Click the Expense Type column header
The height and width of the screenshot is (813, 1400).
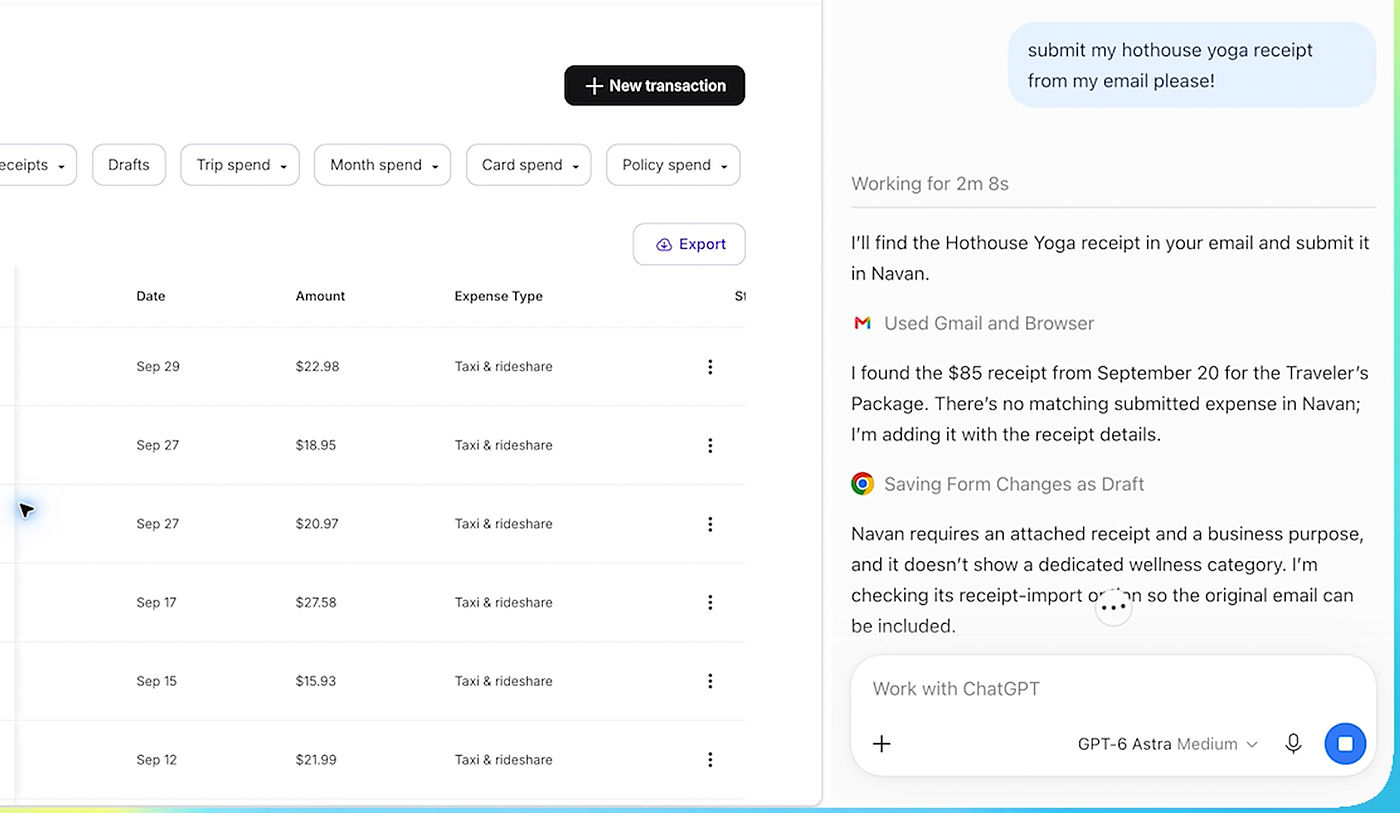click(x=498, y=296)
